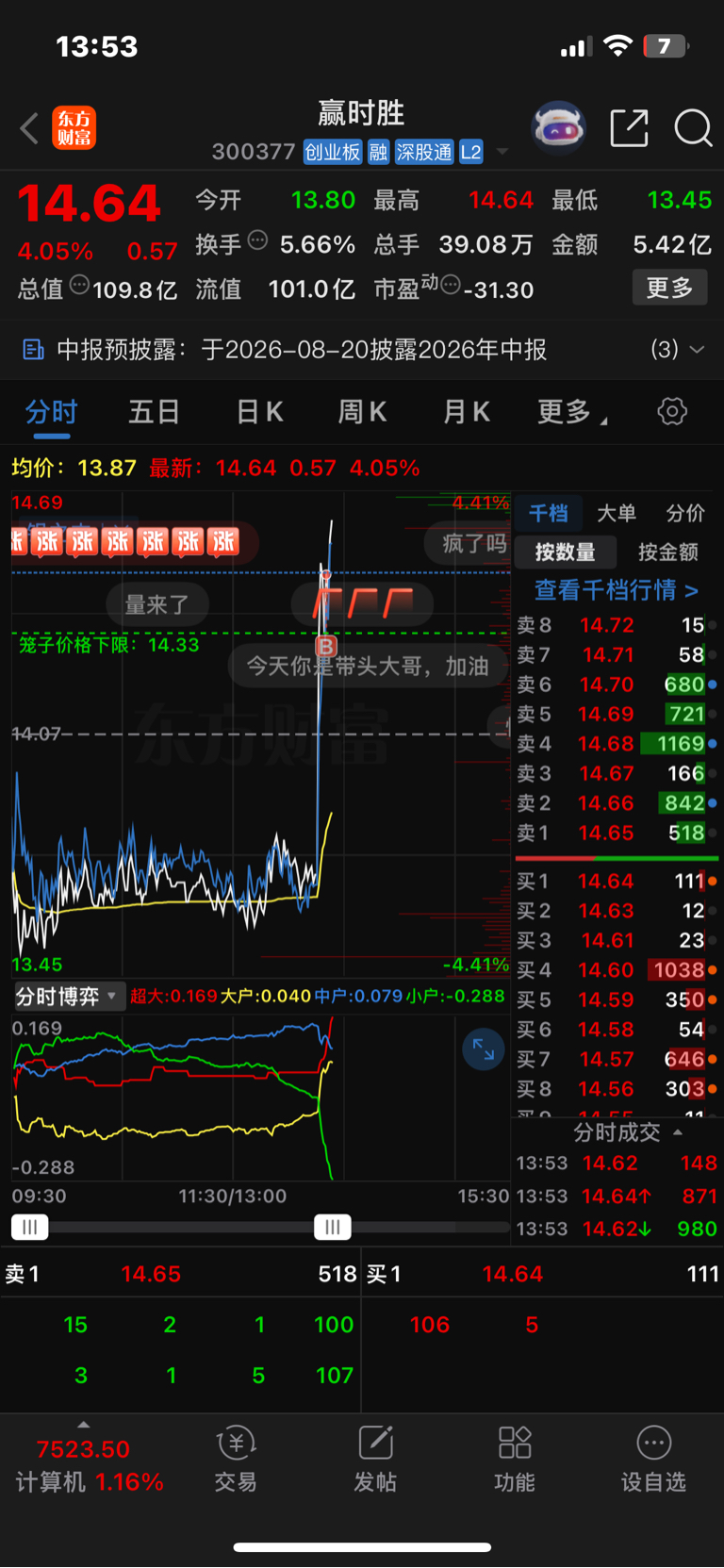Tap the battery indicator in status bar
The width and height of the screenshot is (724, 1568).
(666, 46)
